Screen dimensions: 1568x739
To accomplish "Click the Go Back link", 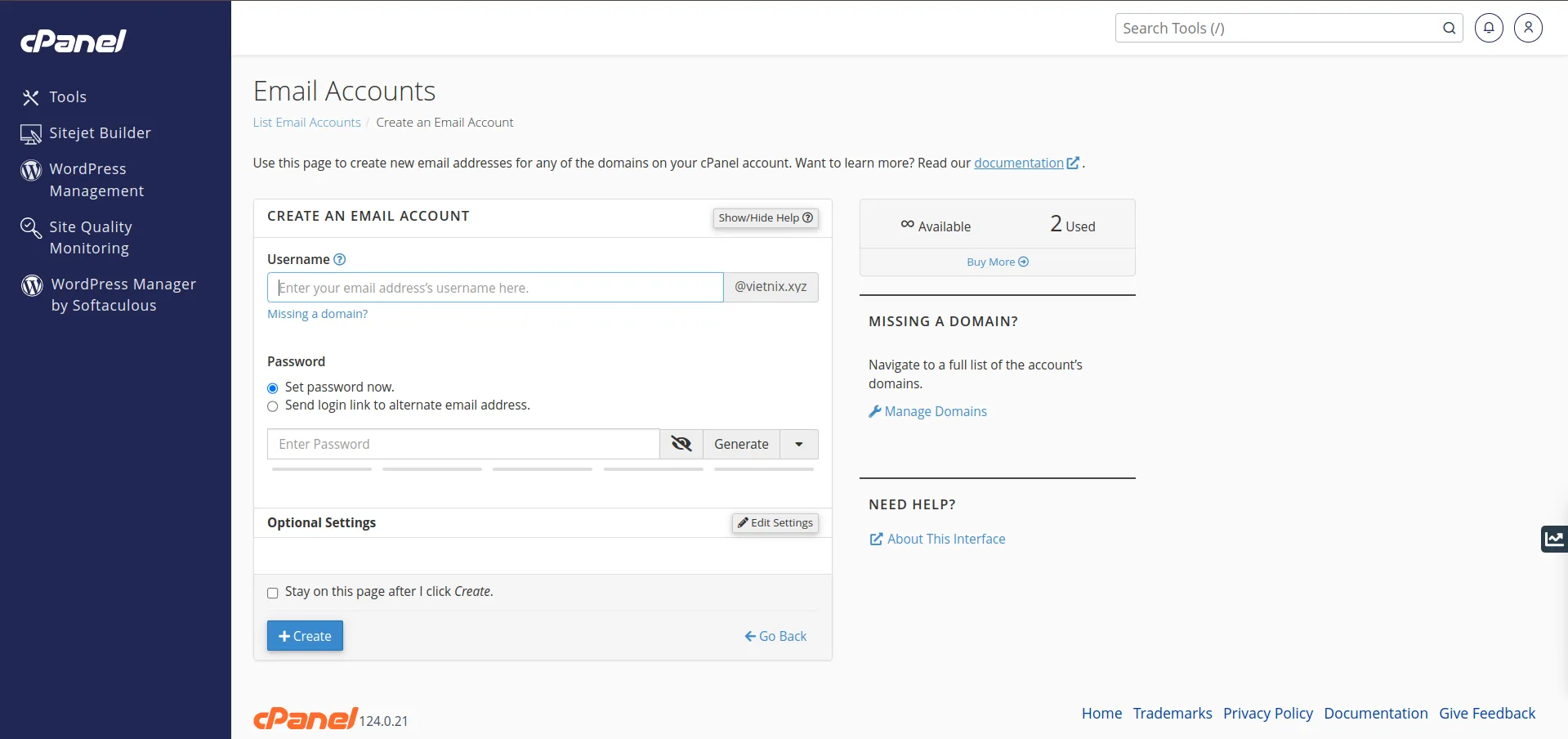I will click(x=775, y=636).
